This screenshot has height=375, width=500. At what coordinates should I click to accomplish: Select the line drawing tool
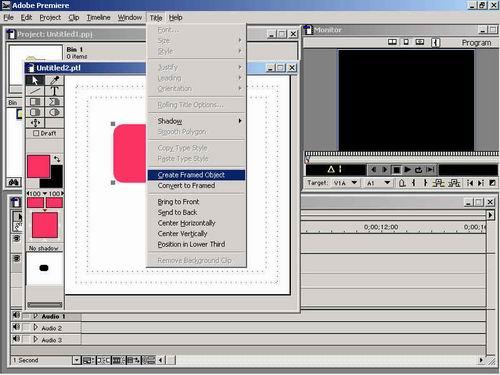[x=35, y=91]
